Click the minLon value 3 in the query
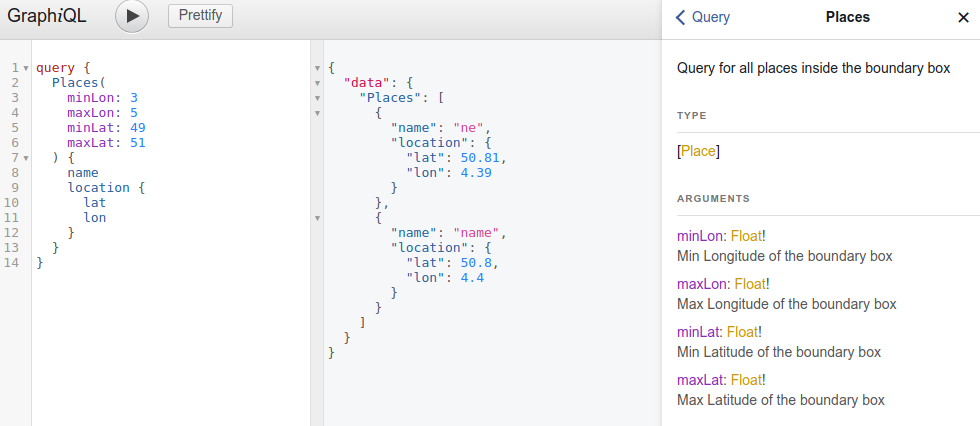 [x=134, y=97]
